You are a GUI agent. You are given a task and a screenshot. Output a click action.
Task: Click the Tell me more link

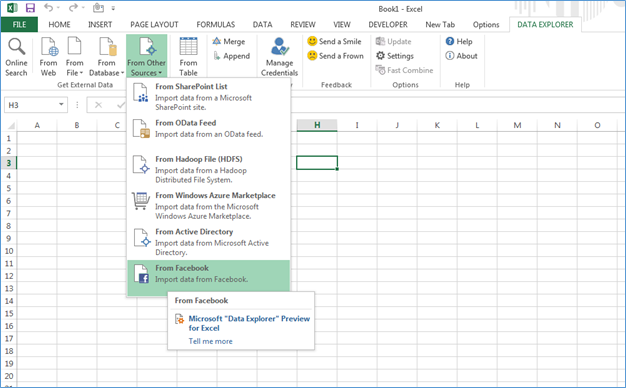210,341
